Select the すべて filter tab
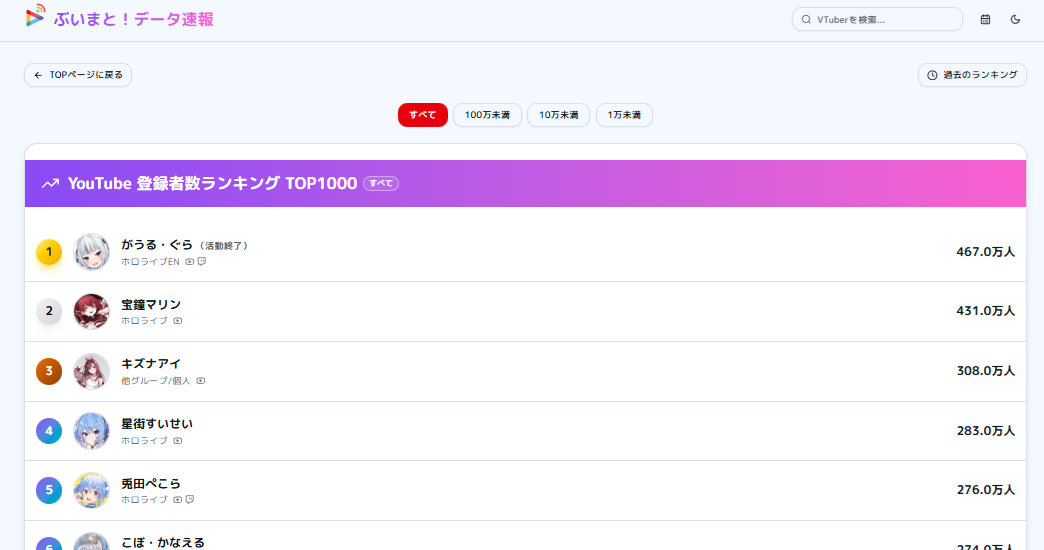 [423, 115]
